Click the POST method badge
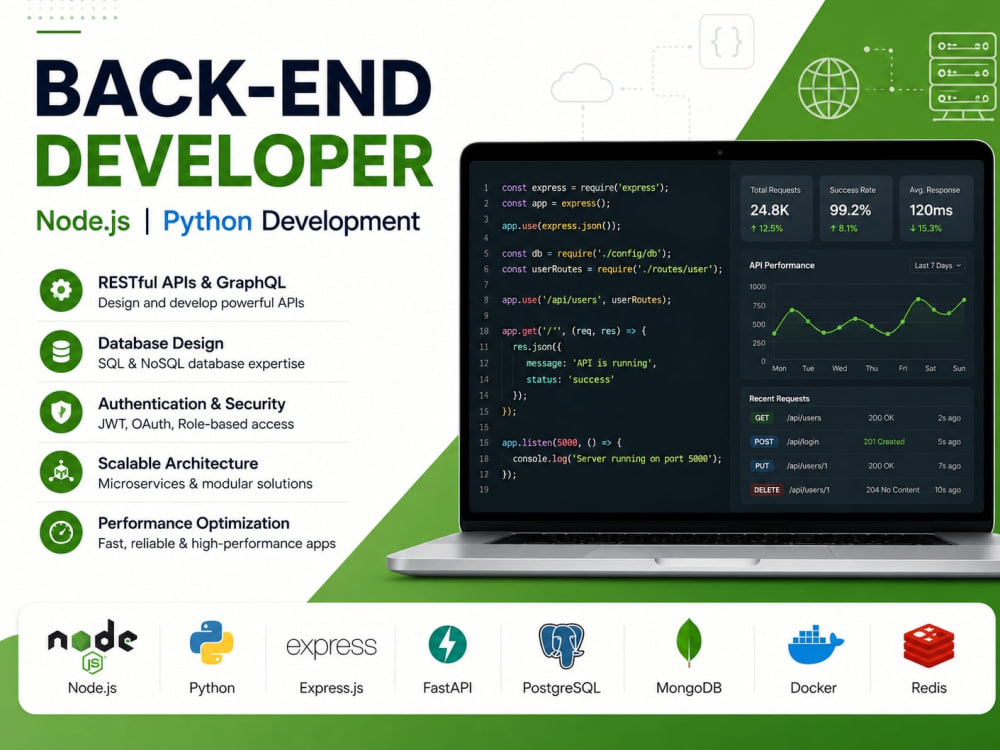This screenshot has width=1000, height=750. click(x=763, y=442)
